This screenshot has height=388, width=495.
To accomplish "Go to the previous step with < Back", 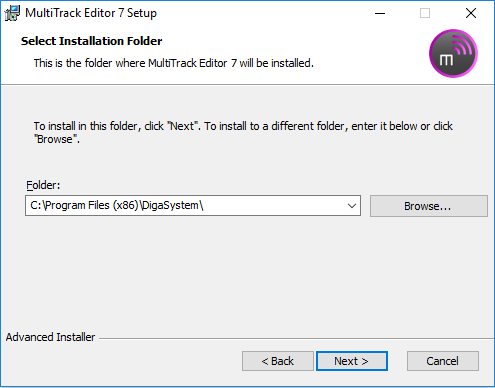I will click(278, 361).
